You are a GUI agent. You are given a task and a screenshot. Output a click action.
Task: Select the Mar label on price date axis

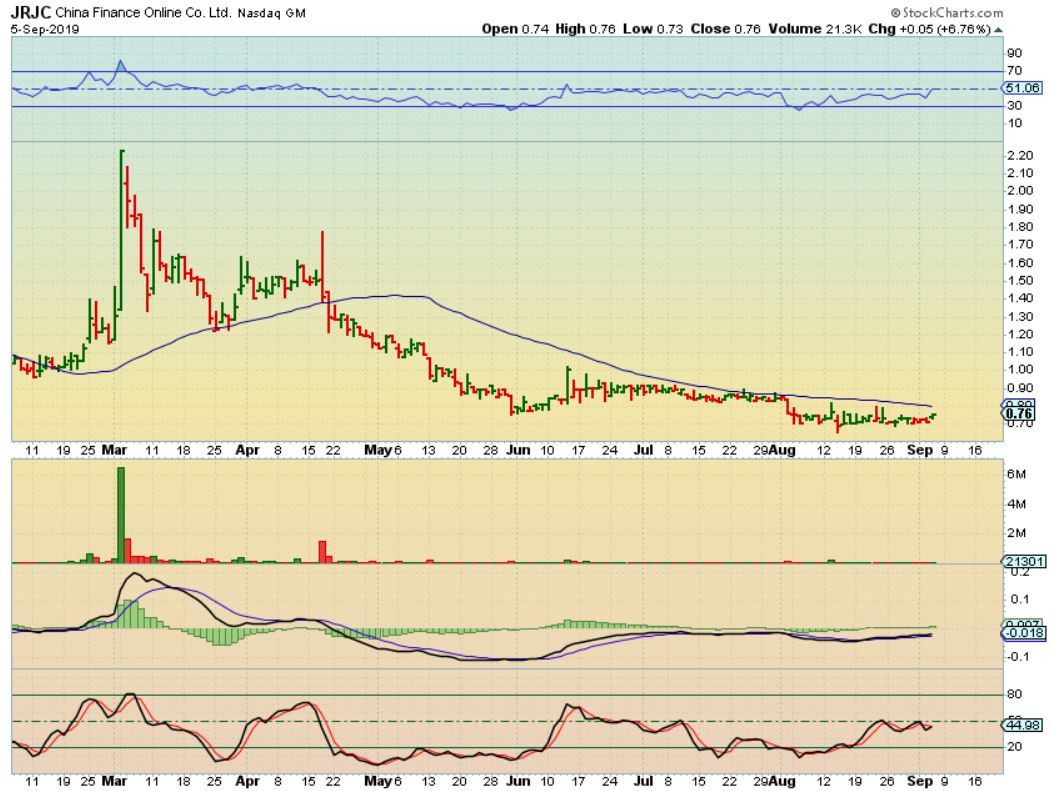click(111, 451)
